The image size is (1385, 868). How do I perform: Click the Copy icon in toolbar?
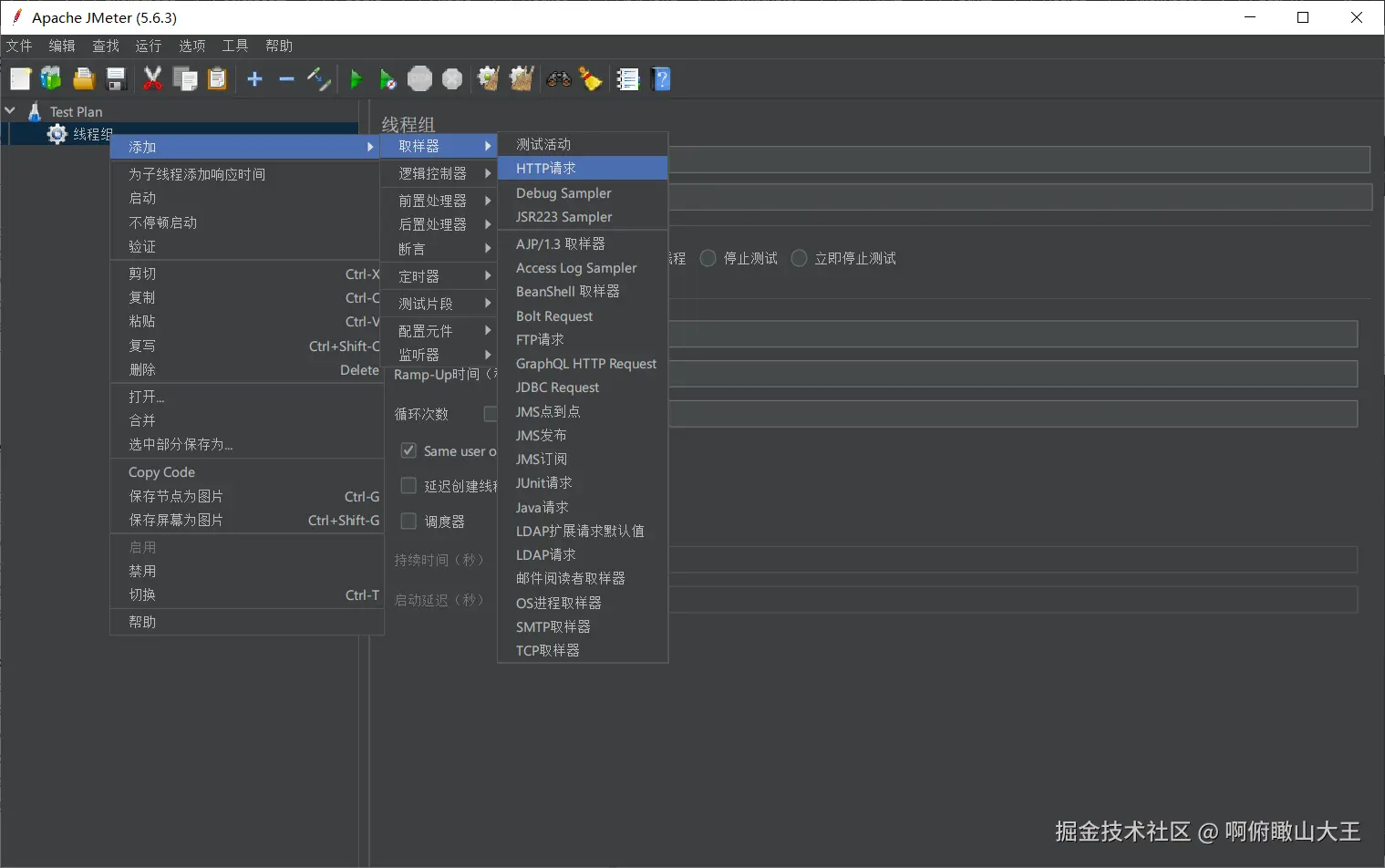(185, 79)
